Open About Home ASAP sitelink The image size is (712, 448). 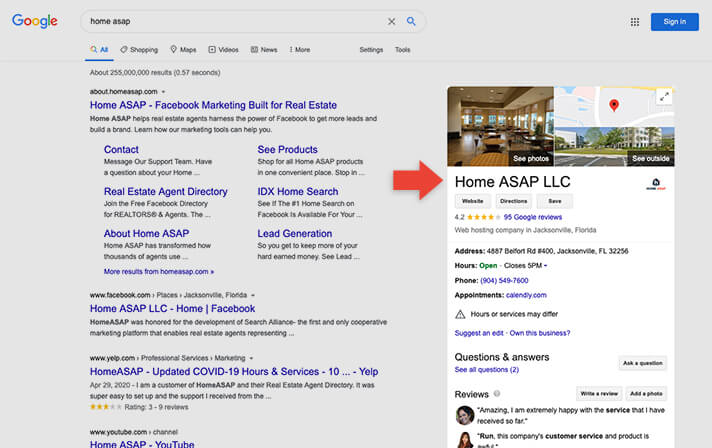146,233
